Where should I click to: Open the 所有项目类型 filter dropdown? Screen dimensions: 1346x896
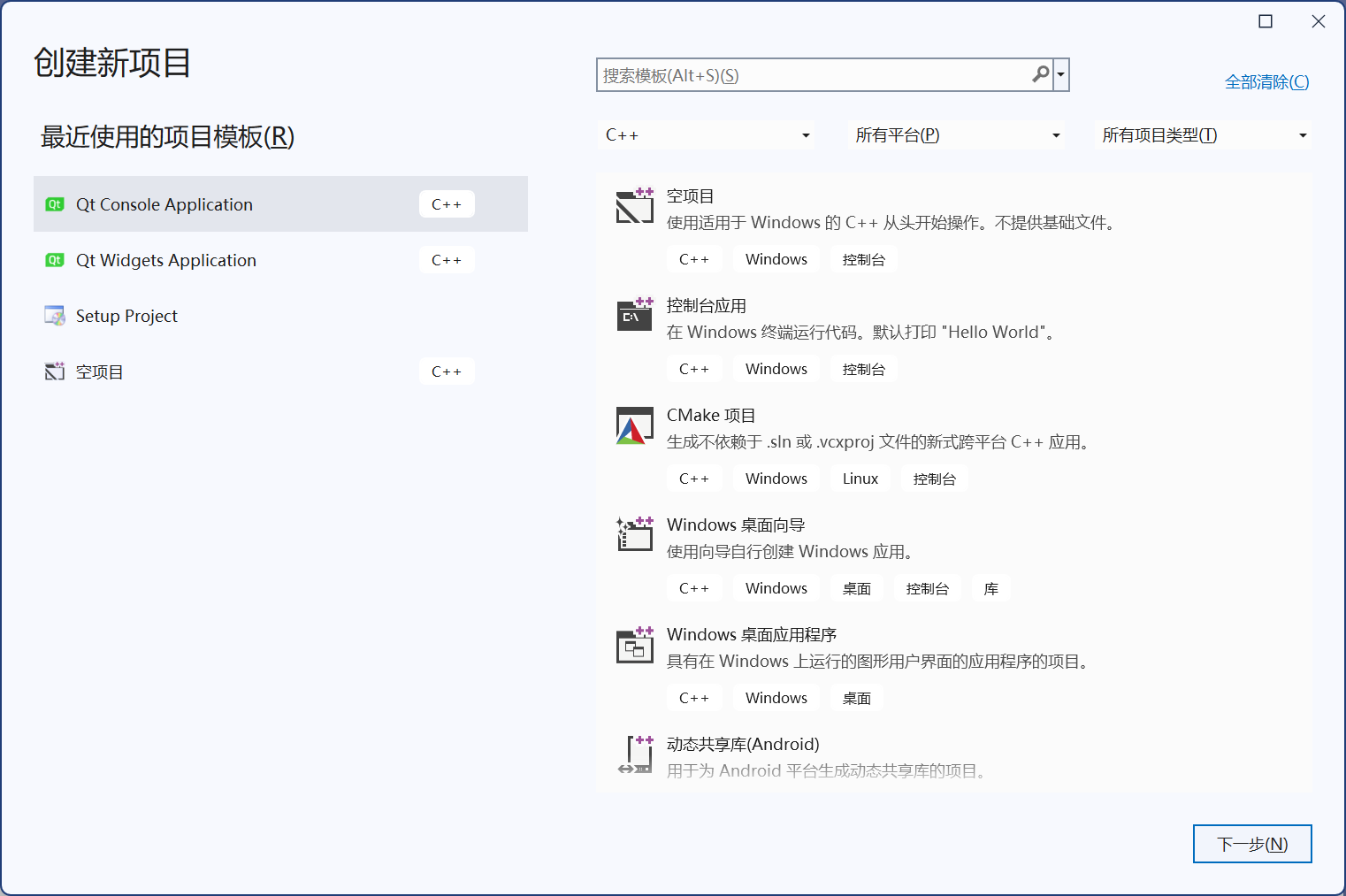coord(1203,135)
